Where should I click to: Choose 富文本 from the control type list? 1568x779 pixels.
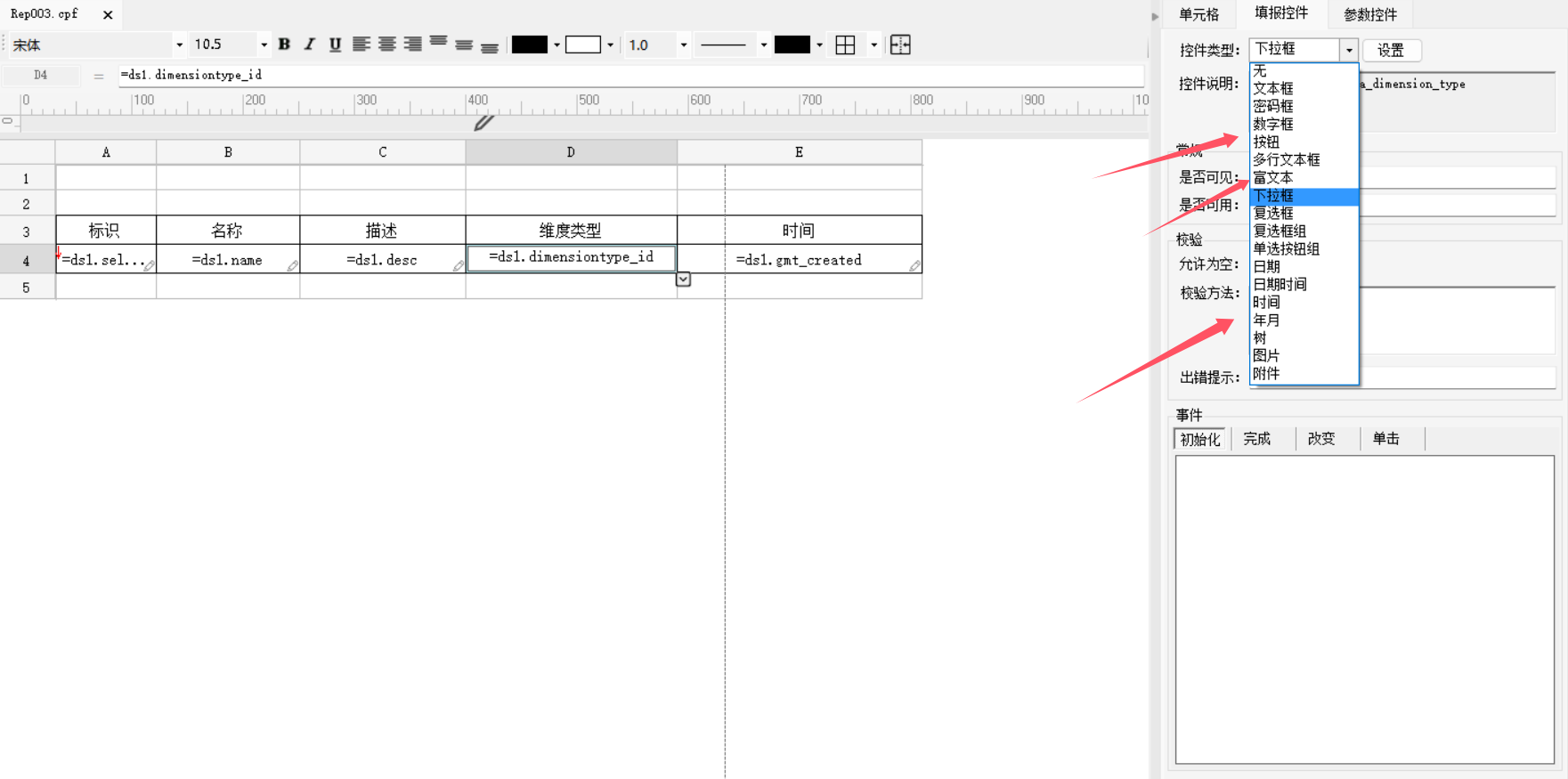pyautogui.click(x=1304, y=177)
